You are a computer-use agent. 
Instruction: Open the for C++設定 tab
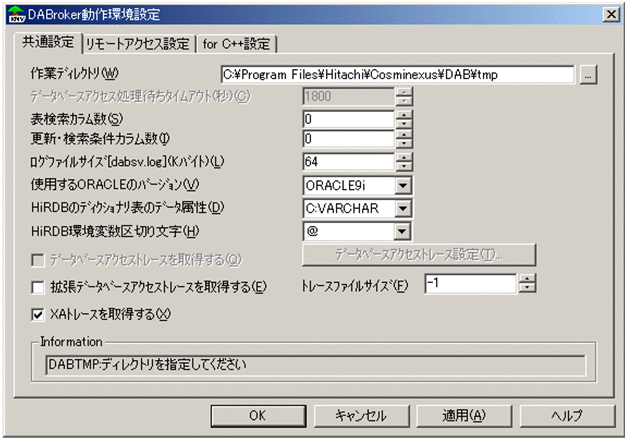[x=236, y=44]
